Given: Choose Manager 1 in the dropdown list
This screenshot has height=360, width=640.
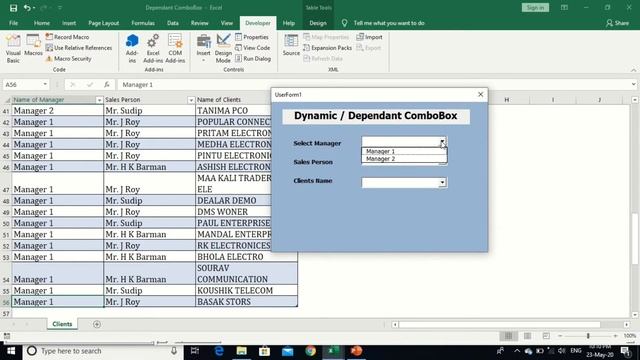Looking at the screenshot, I should 404,151.
